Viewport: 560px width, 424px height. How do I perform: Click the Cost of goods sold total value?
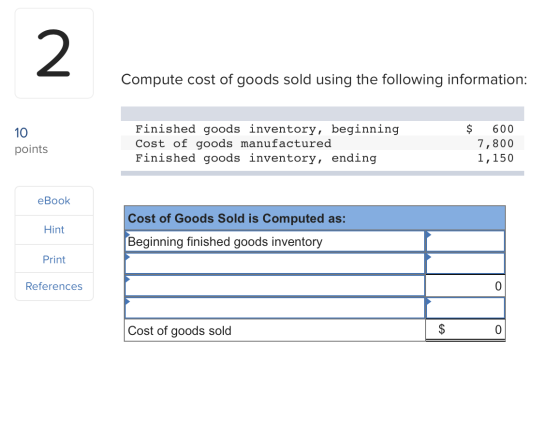pos(465,330)
